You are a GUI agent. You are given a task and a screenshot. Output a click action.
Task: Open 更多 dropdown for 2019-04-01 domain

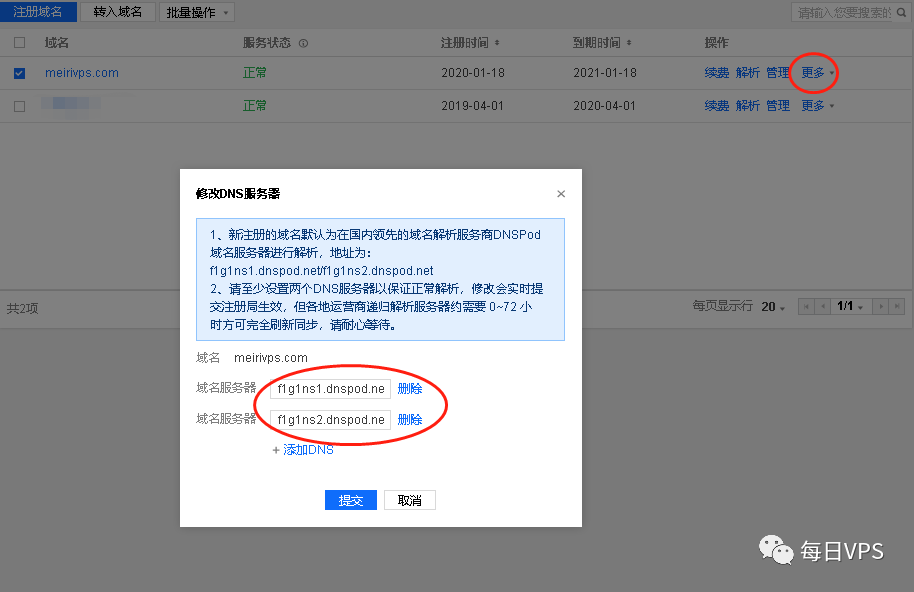pyautogui.click(x=818, y=105)
